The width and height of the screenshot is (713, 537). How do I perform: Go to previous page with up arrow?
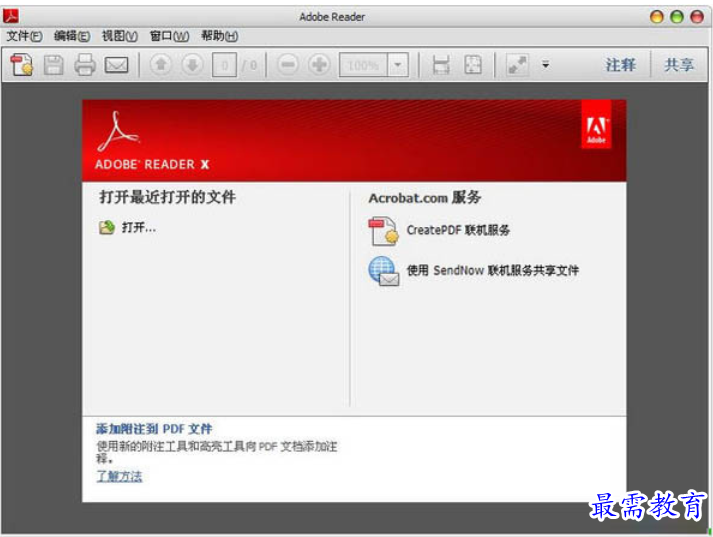pos(161,65)
